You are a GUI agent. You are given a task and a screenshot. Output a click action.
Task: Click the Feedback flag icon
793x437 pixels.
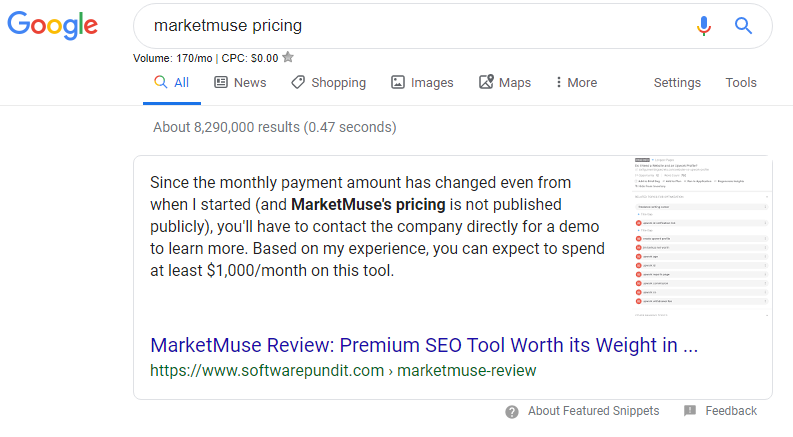pos(690,411)
